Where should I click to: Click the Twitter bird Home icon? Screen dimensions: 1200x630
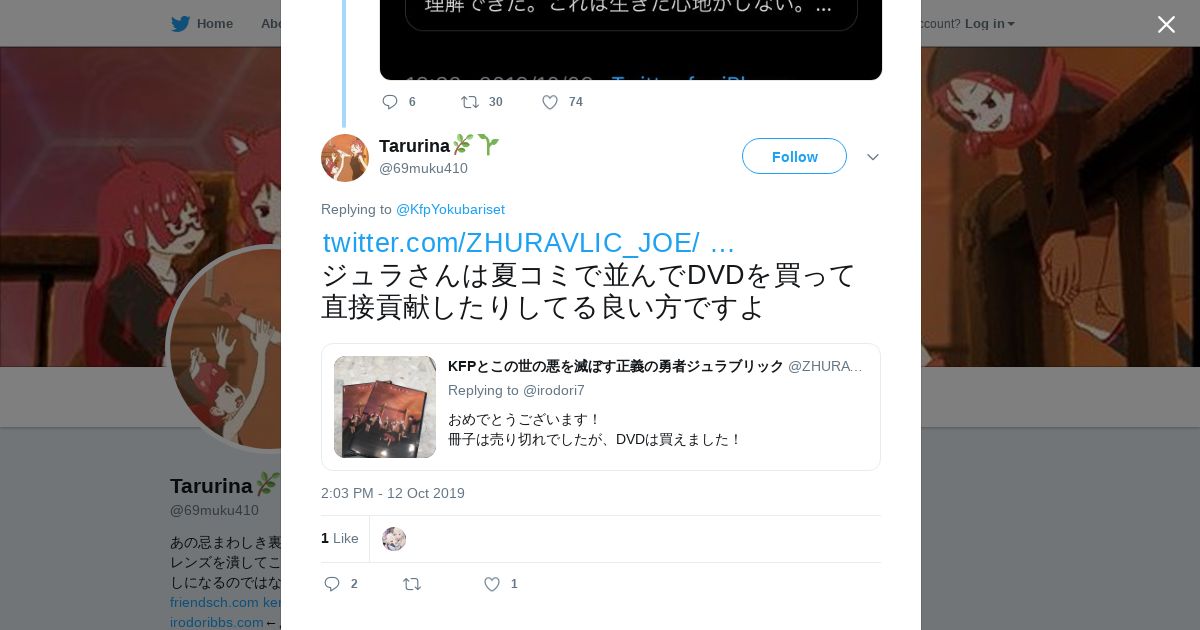click(x=180, y=23)
